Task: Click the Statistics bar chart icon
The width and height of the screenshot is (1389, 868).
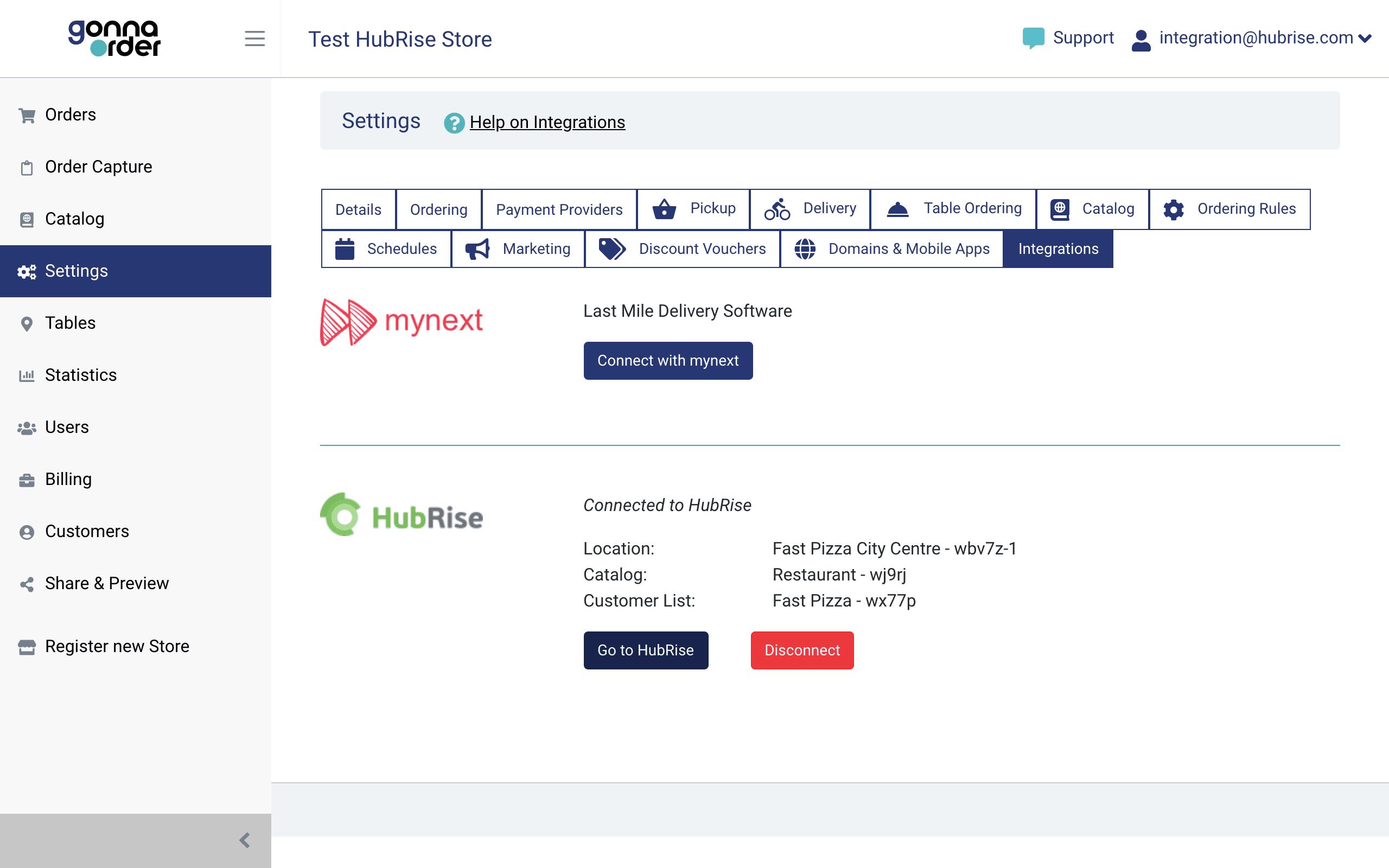Action: click(x=27, y=375)
